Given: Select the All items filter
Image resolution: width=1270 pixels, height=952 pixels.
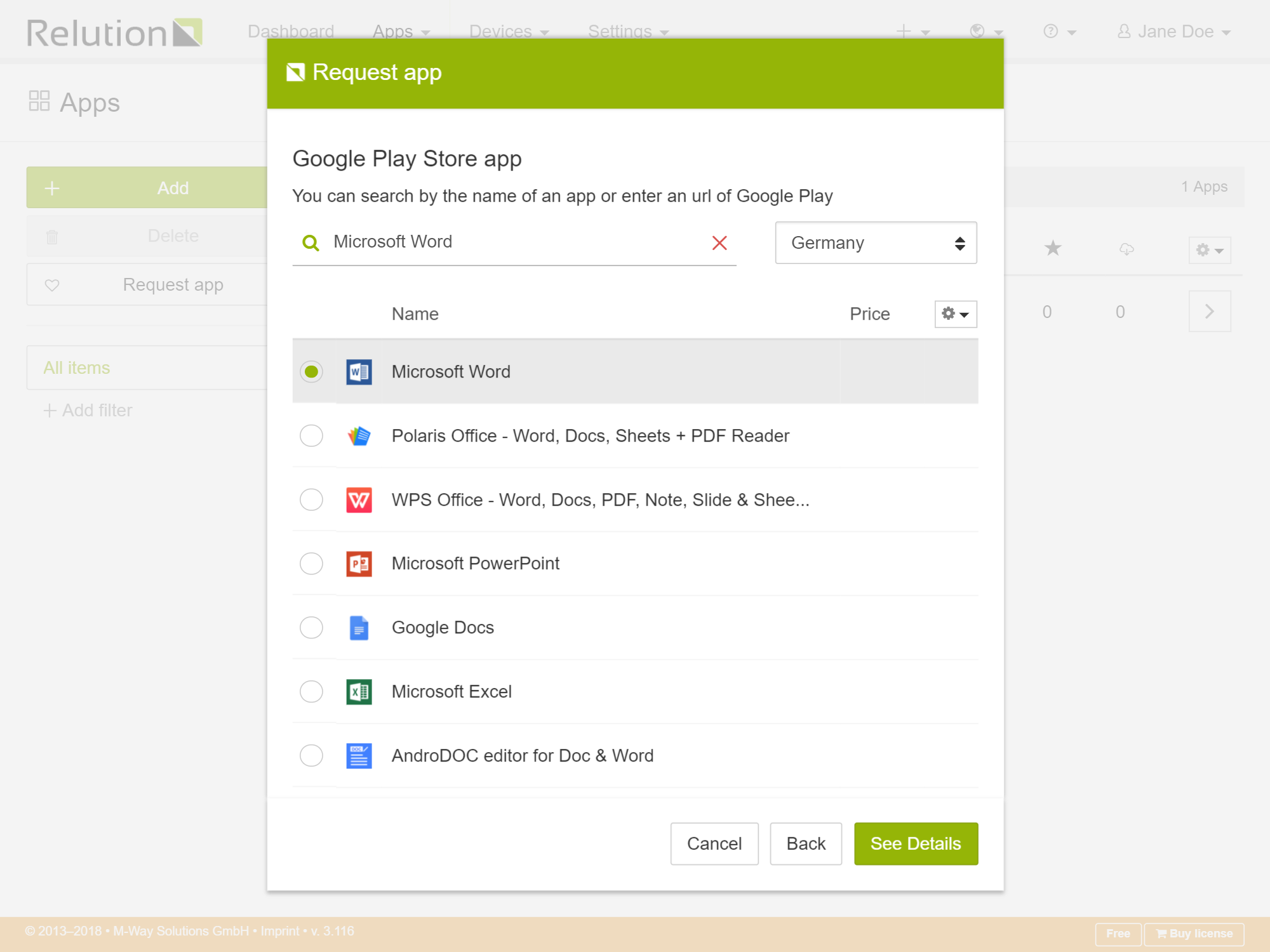Looking at the screenshot, I should point(147,367).
